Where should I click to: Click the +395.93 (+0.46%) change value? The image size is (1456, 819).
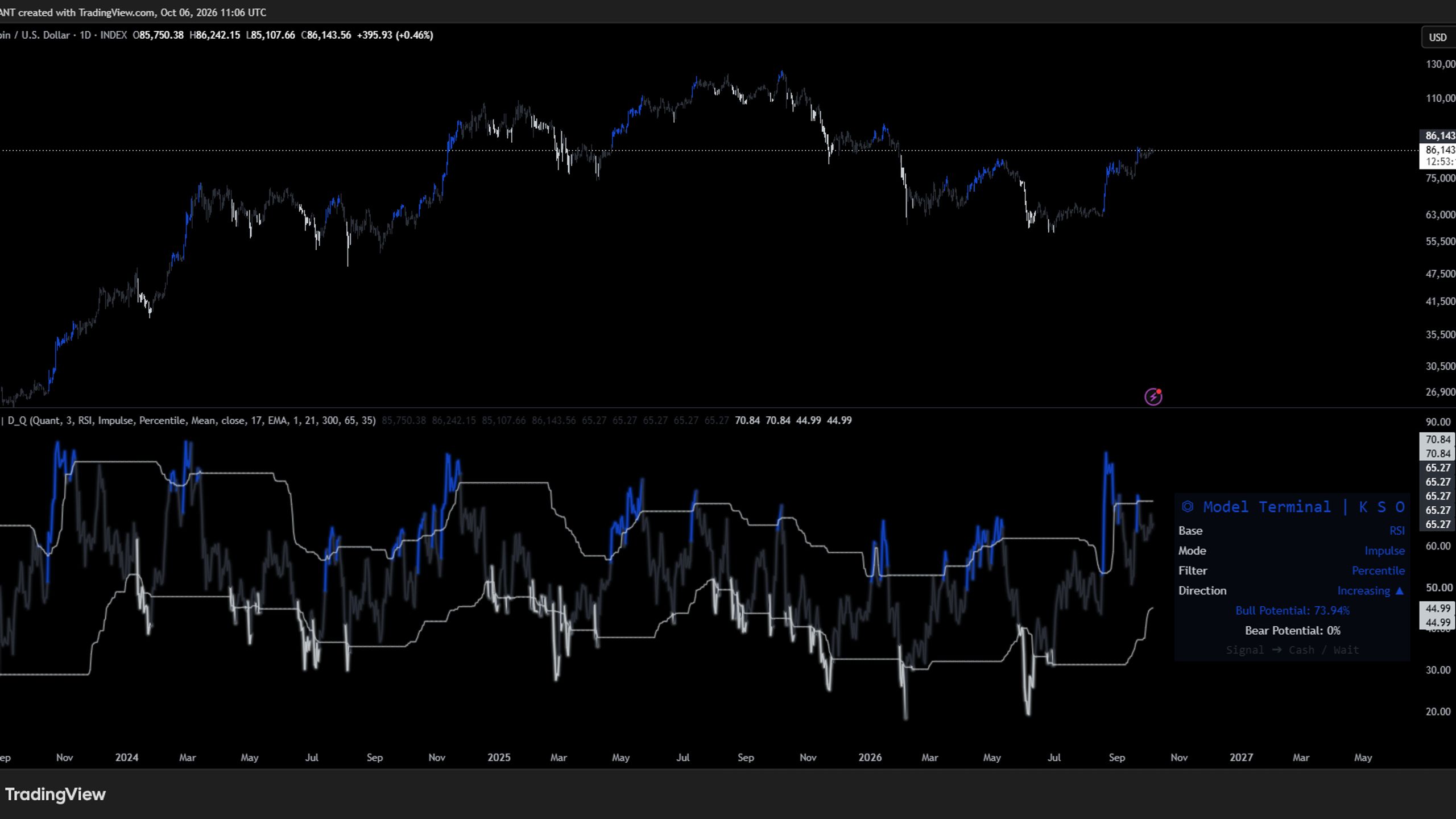tap(395, 35)
